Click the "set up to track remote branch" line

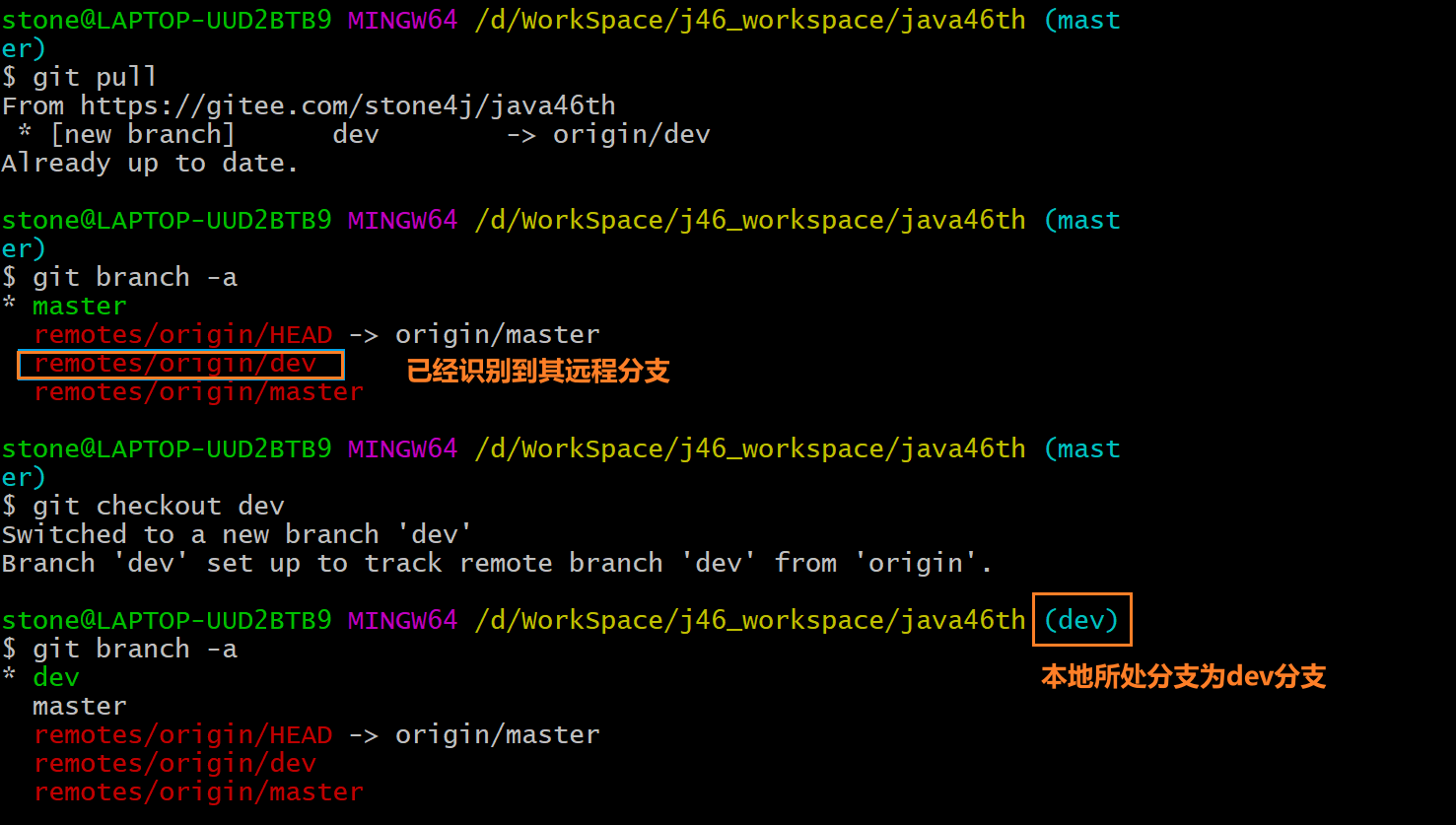pyautogui.click(x=497, y=564)
